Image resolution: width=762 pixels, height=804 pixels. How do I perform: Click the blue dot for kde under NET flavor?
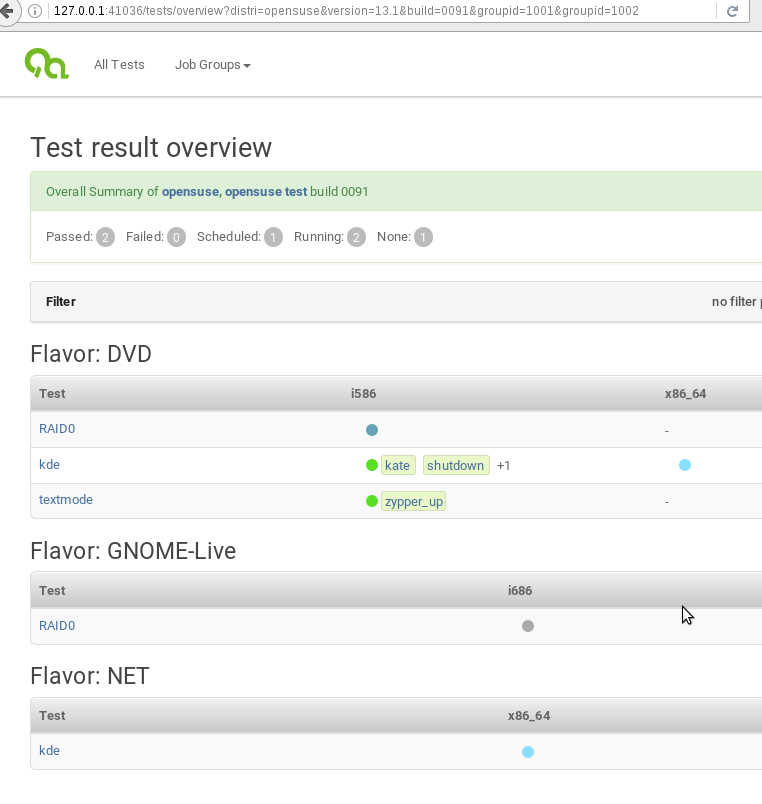click(x=527, y=751)
